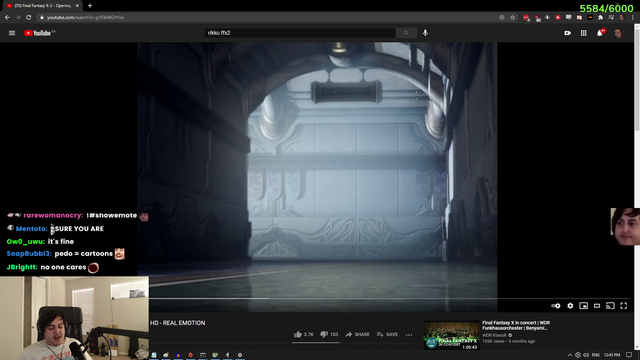The height and width of the screenshot is (360, 640).
Task: Click the red play-button extension icon
Action: click(x=558, y=18)
